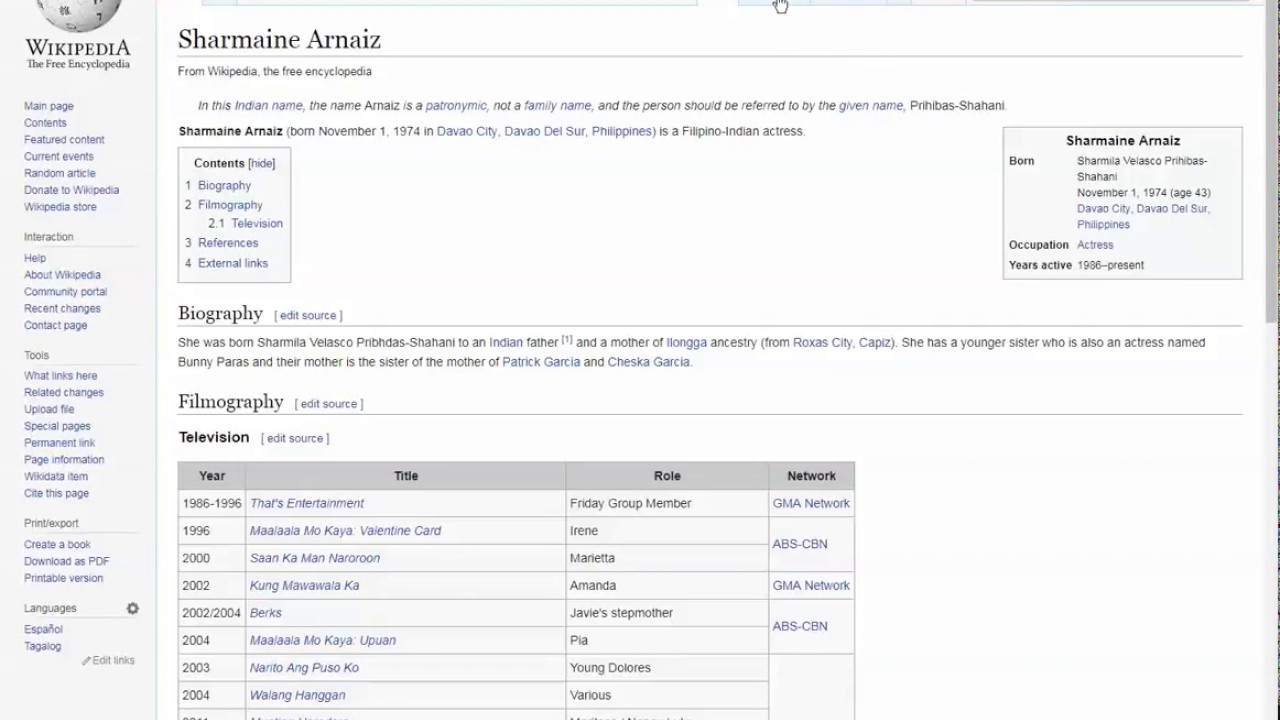Open the given name link

pos(871,106)
